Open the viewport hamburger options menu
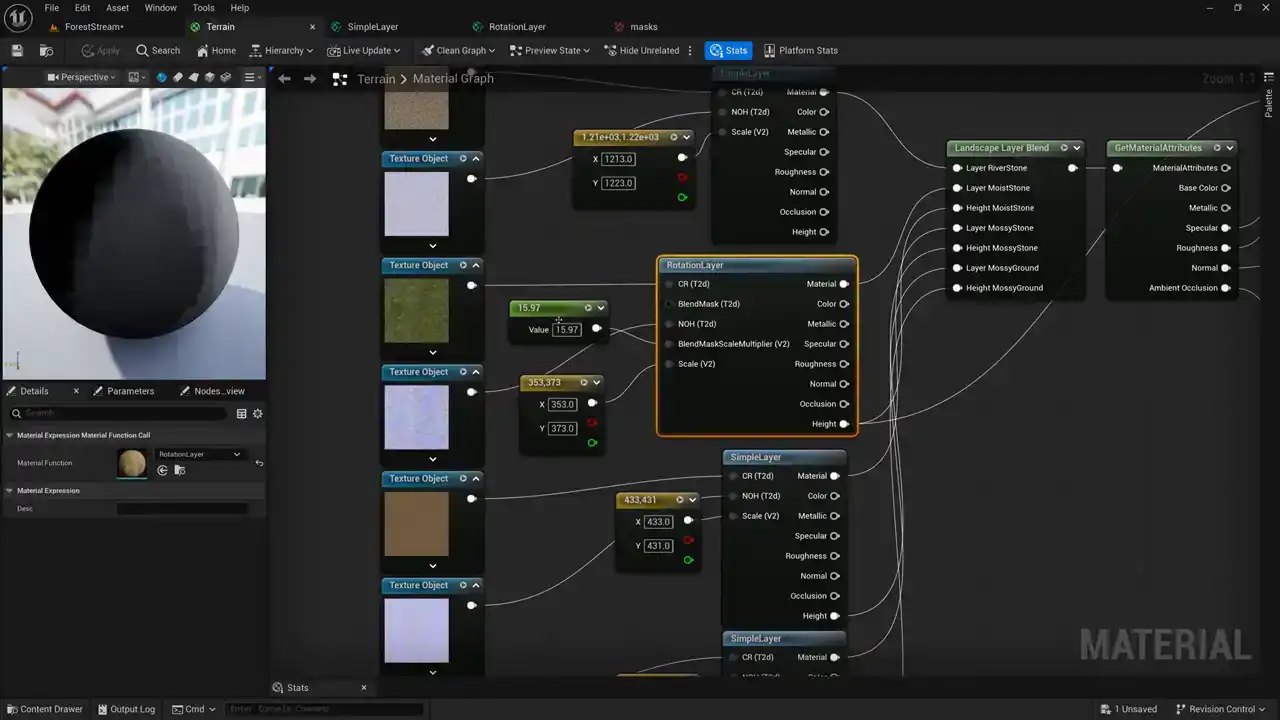This screenshot has width=1280, height=720. [x=250, y=77]
